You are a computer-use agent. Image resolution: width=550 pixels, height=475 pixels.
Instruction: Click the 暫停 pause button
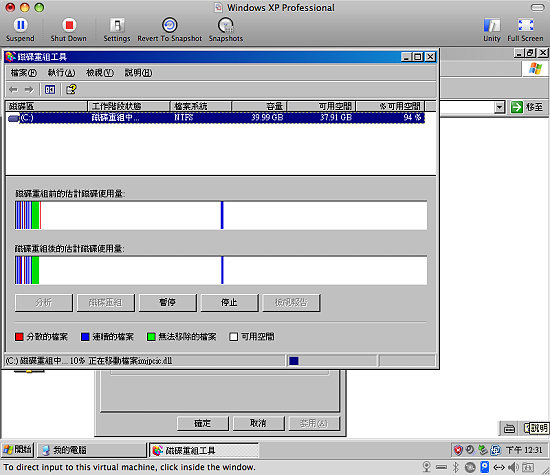(x=168, y=302)
